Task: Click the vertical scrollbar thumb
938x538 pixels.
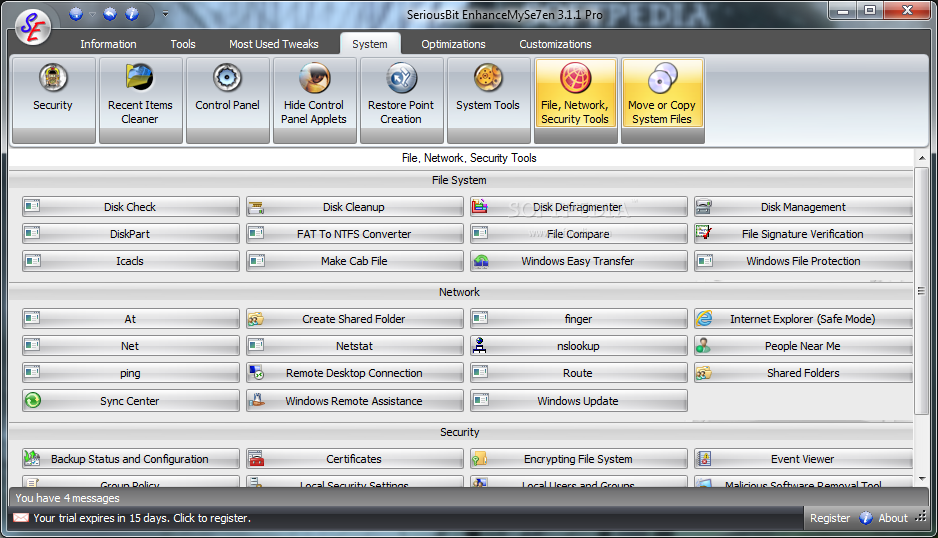Action: point(921,290)
